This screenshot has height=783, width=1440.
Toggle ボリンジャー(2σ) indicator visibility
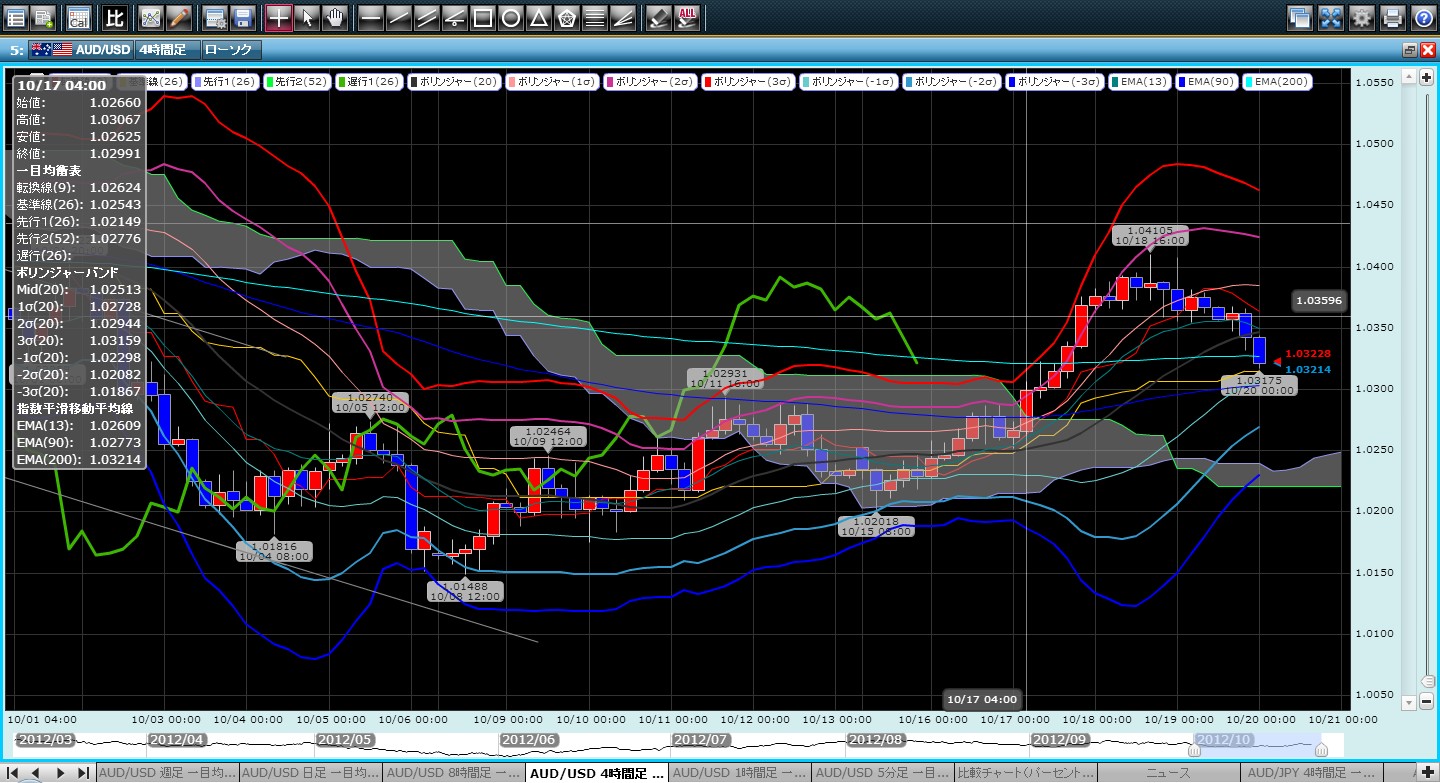coord(649,81)
